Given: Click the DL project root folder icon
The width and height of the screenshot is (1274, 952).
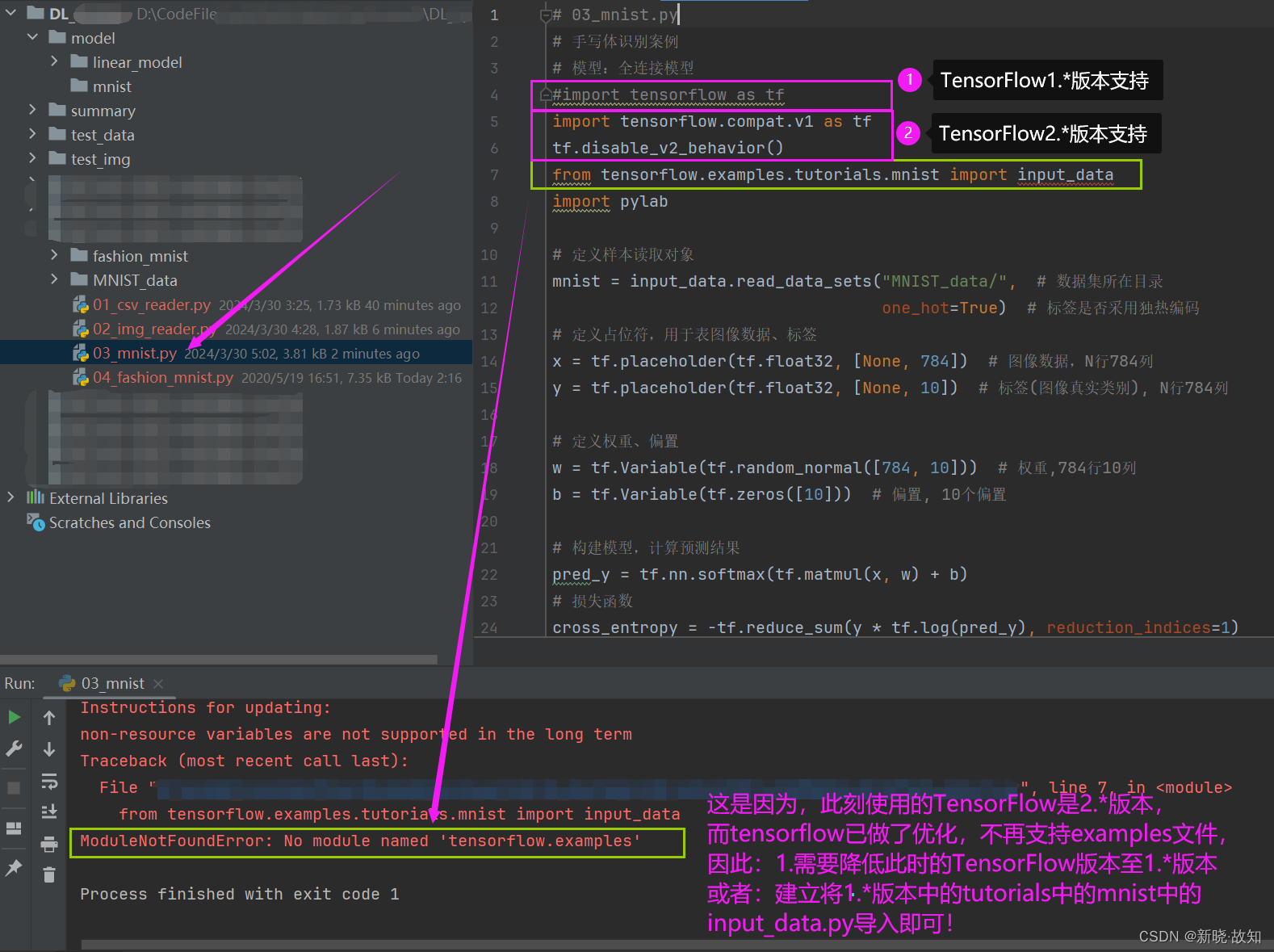Looking at the screenshot, I should pos(36,13).
